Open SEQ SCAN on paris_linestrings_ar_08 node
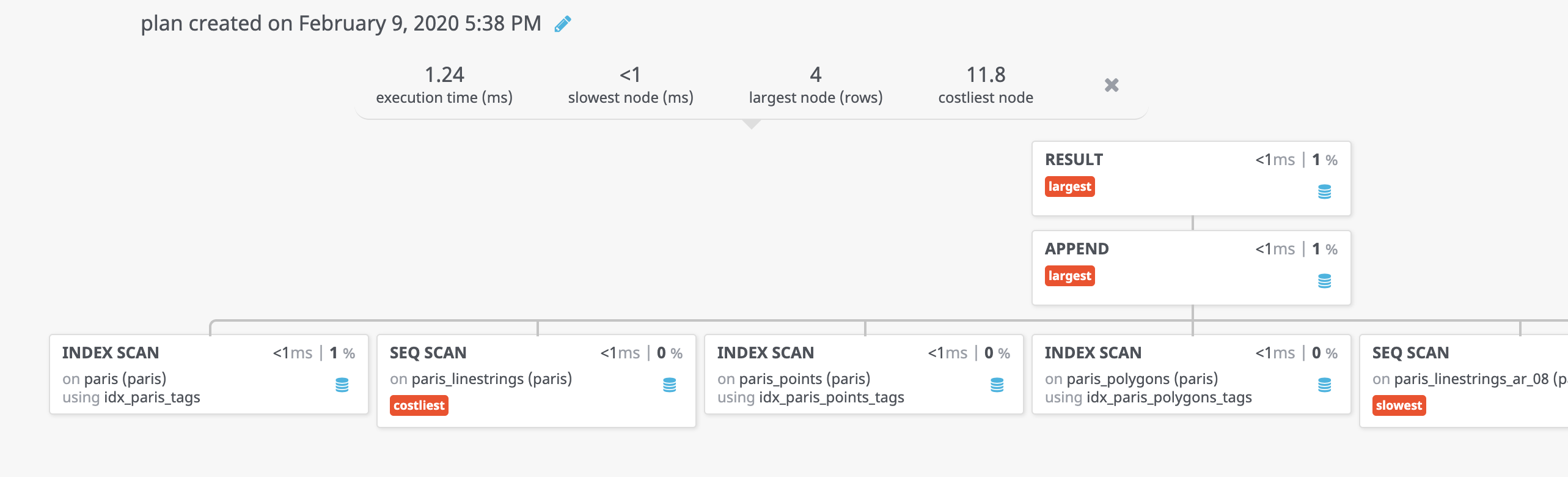The height and width of the screenshot is (477, 1568). (x=1410, y=353)
